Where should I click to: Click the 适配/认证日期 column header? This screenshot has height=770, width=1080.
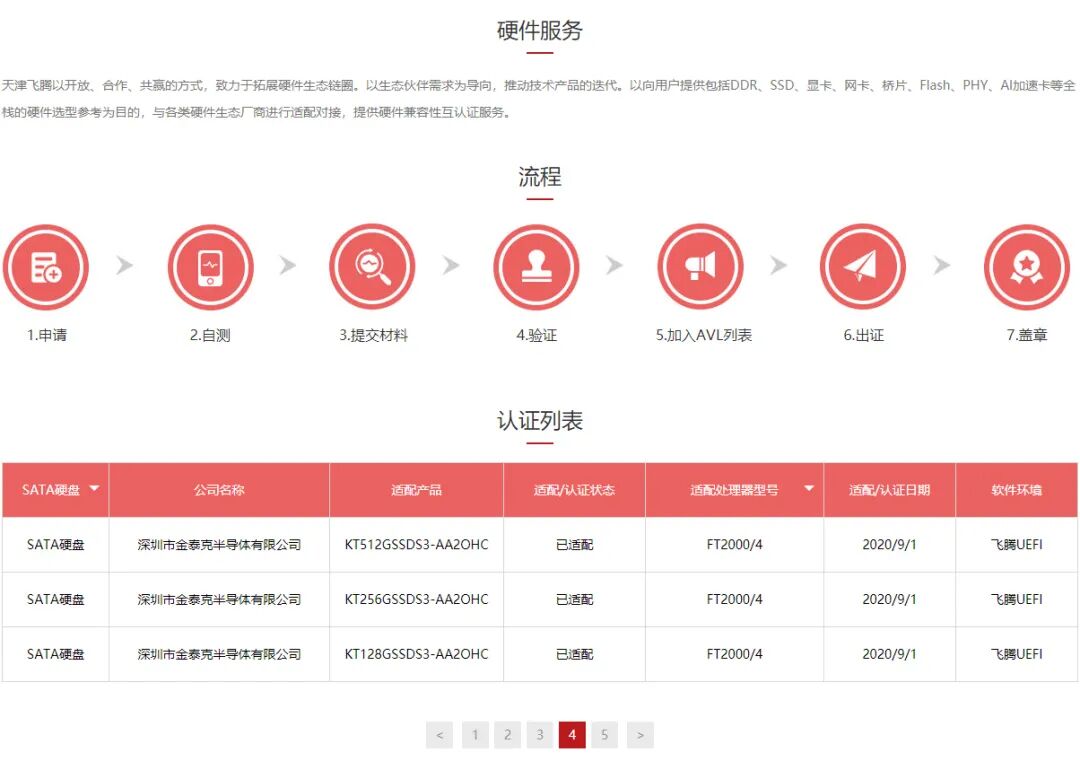pyautogui.click(x=888, y=489)
